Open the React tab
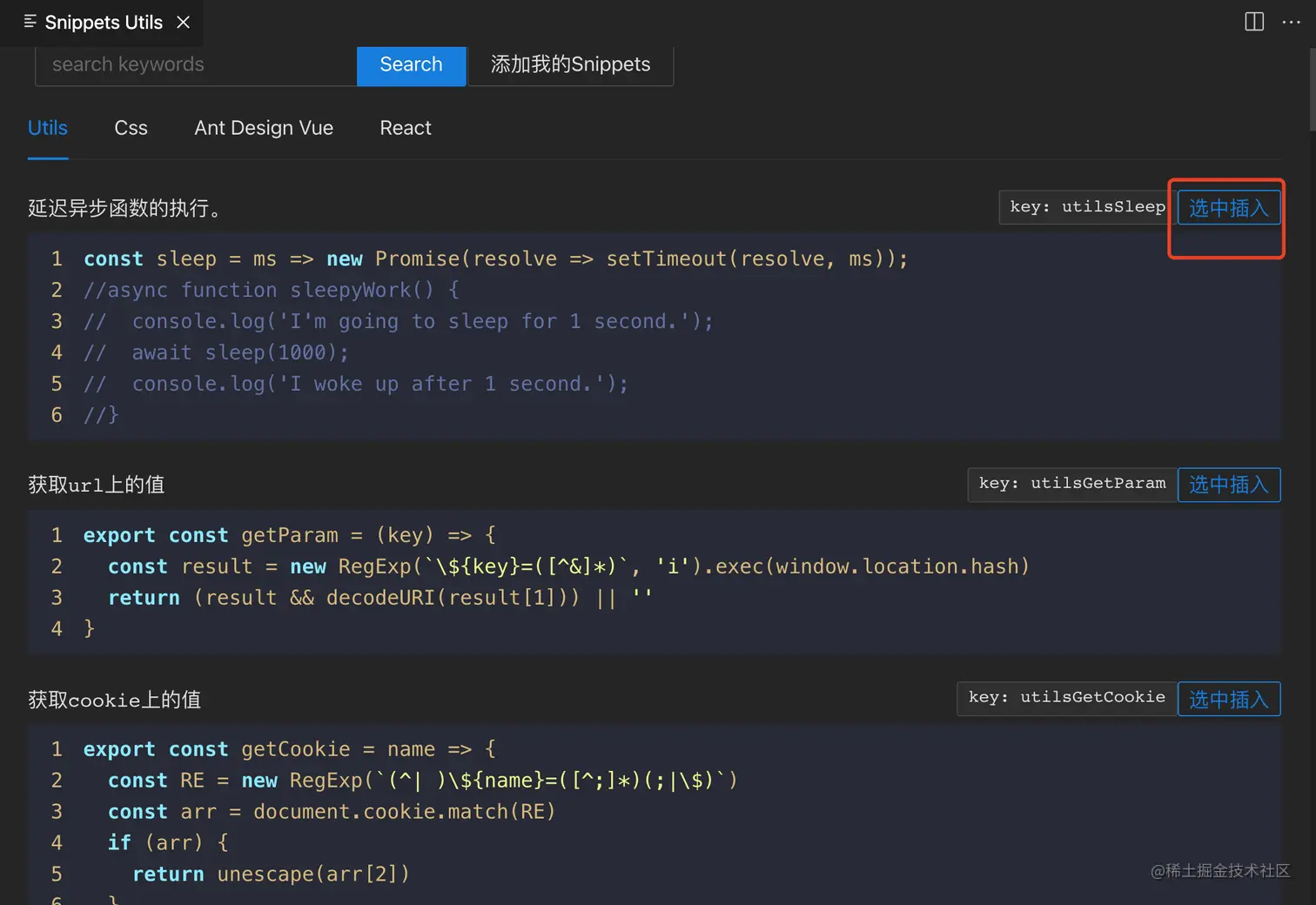The width and height of the screenshot is (1316, 905). click(406, 128)
